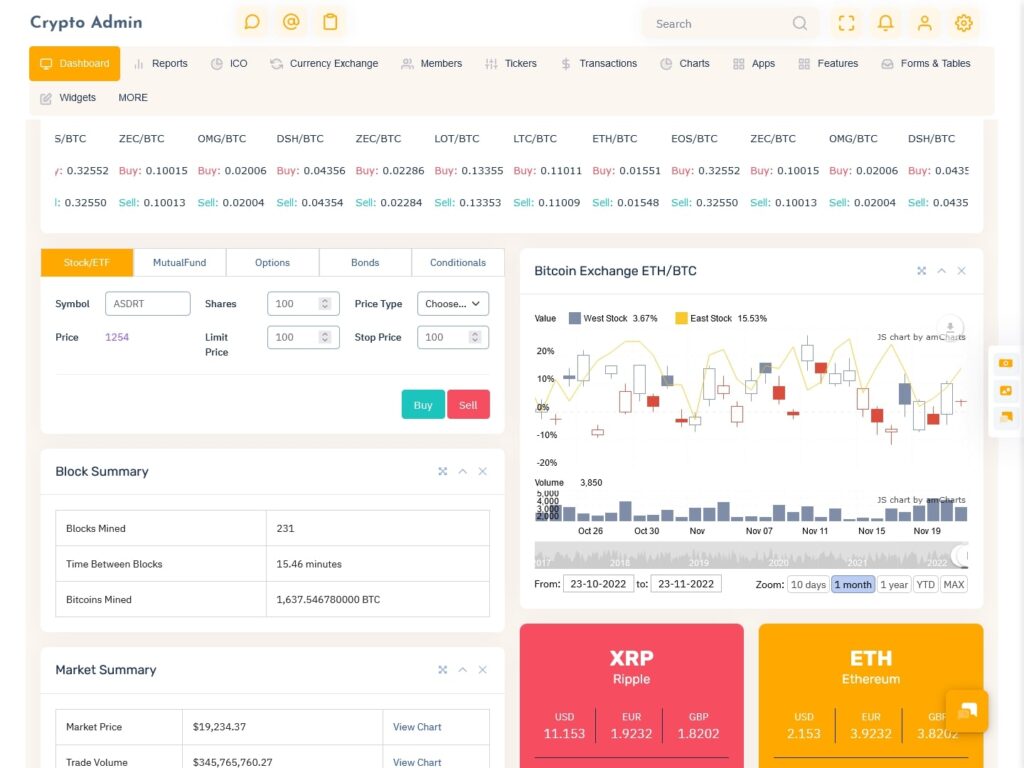Image resolution: width=1024 pixels, height=768 pixels.
Task: Open the Members menu
Action: click(432, 63)
